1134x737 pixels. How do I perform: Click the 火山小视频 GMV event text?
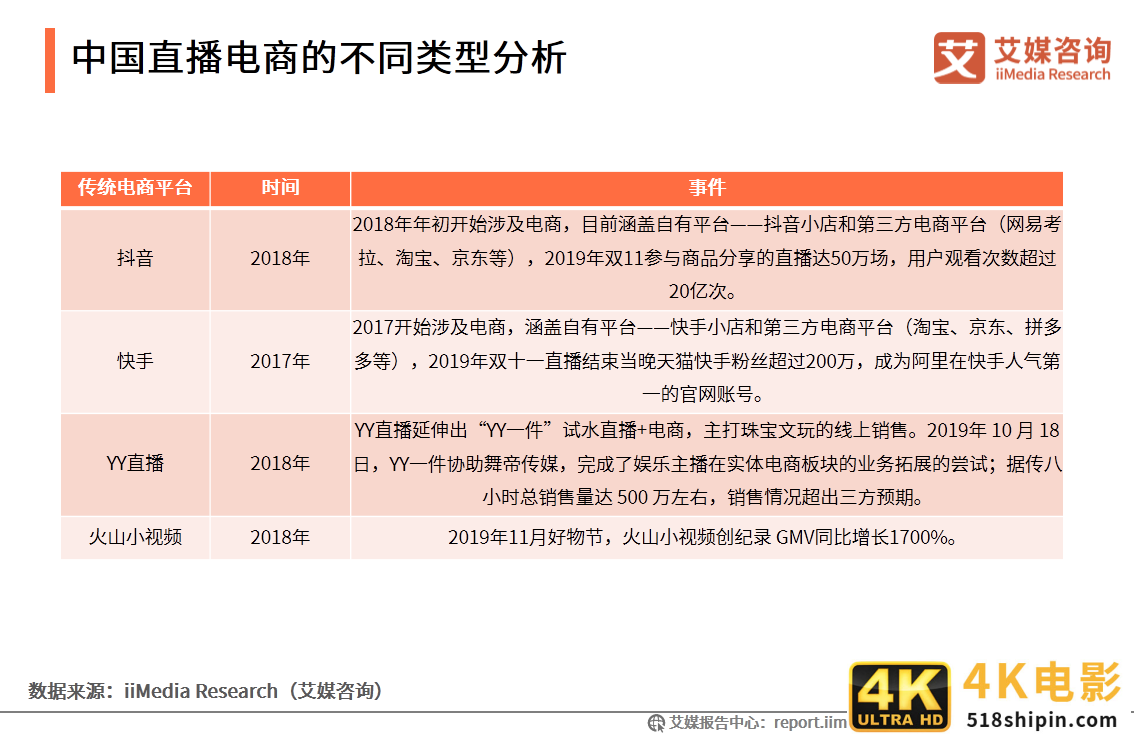pos(703,537)
